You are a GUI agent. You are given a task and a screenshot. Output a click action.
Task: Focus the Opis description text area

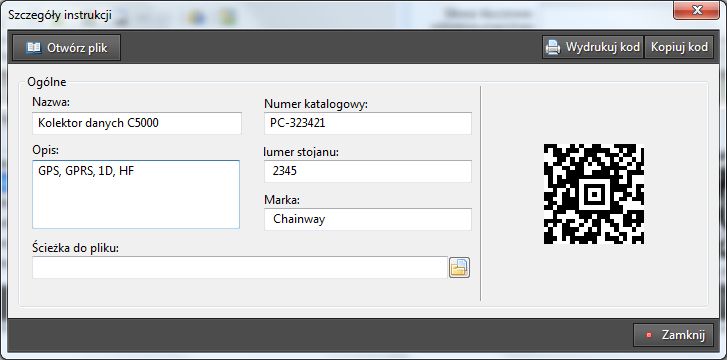point(136,194)
